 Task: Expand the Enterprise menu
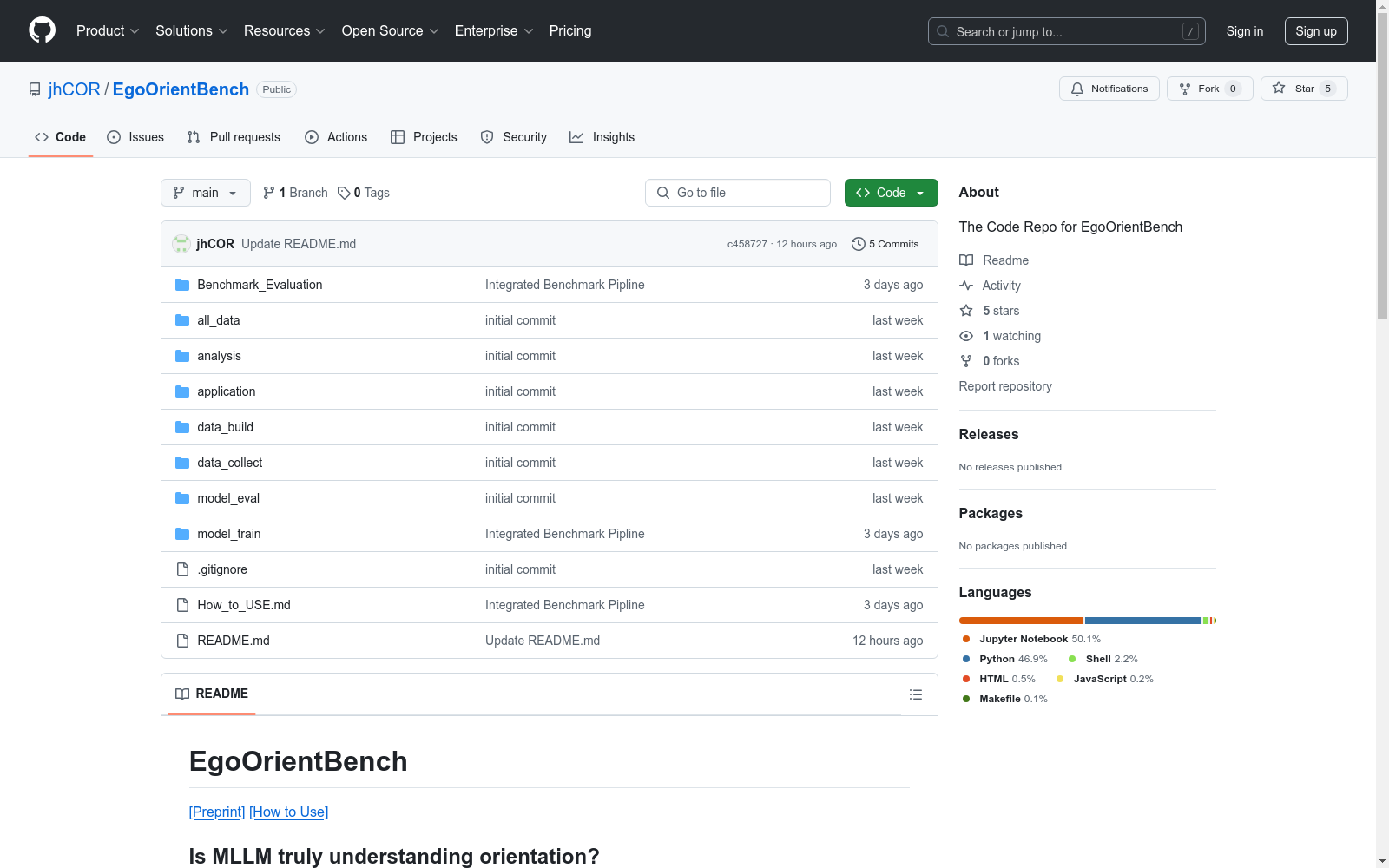[494, 30]
